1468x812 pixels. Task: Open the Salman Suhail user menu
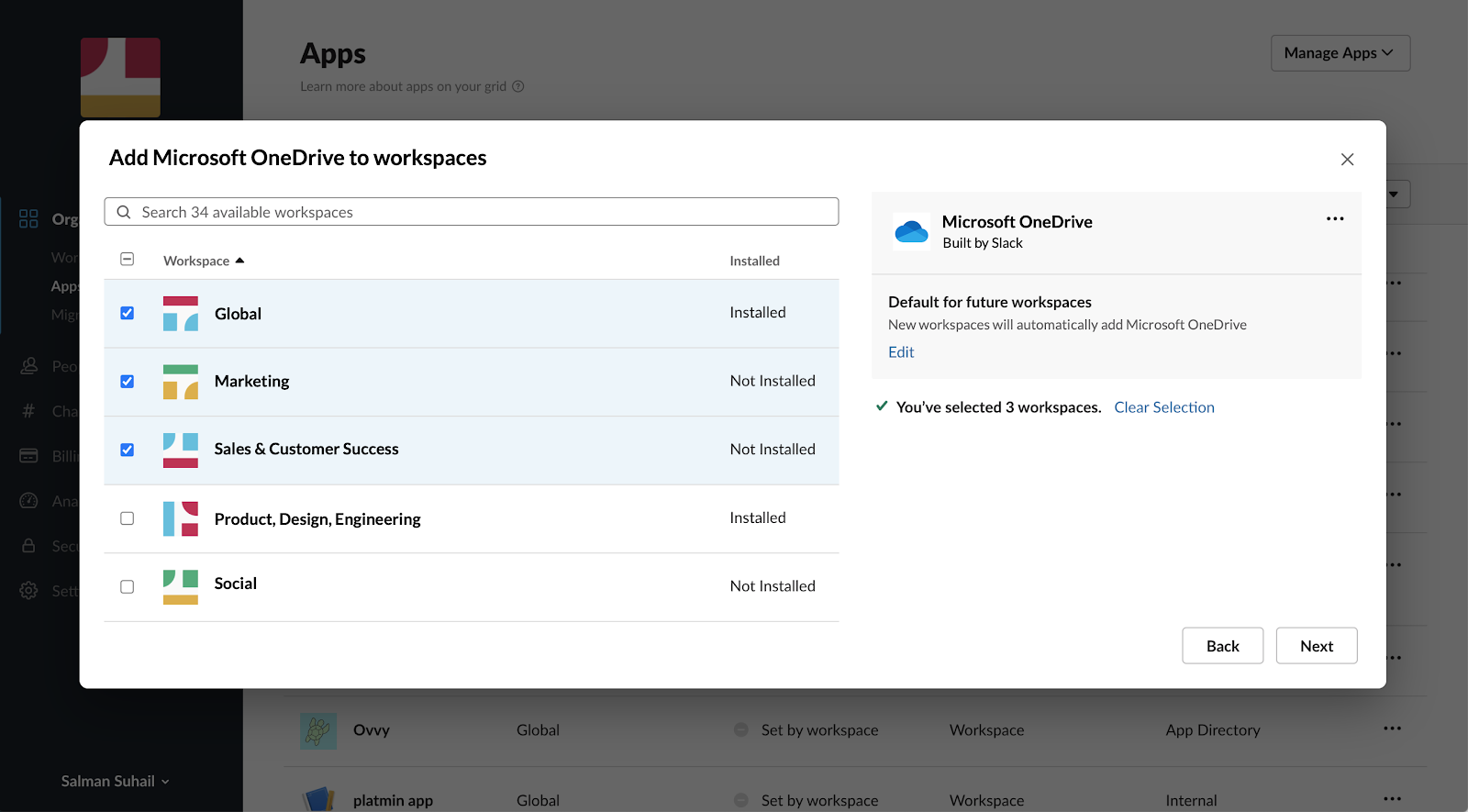click(115, 782)
